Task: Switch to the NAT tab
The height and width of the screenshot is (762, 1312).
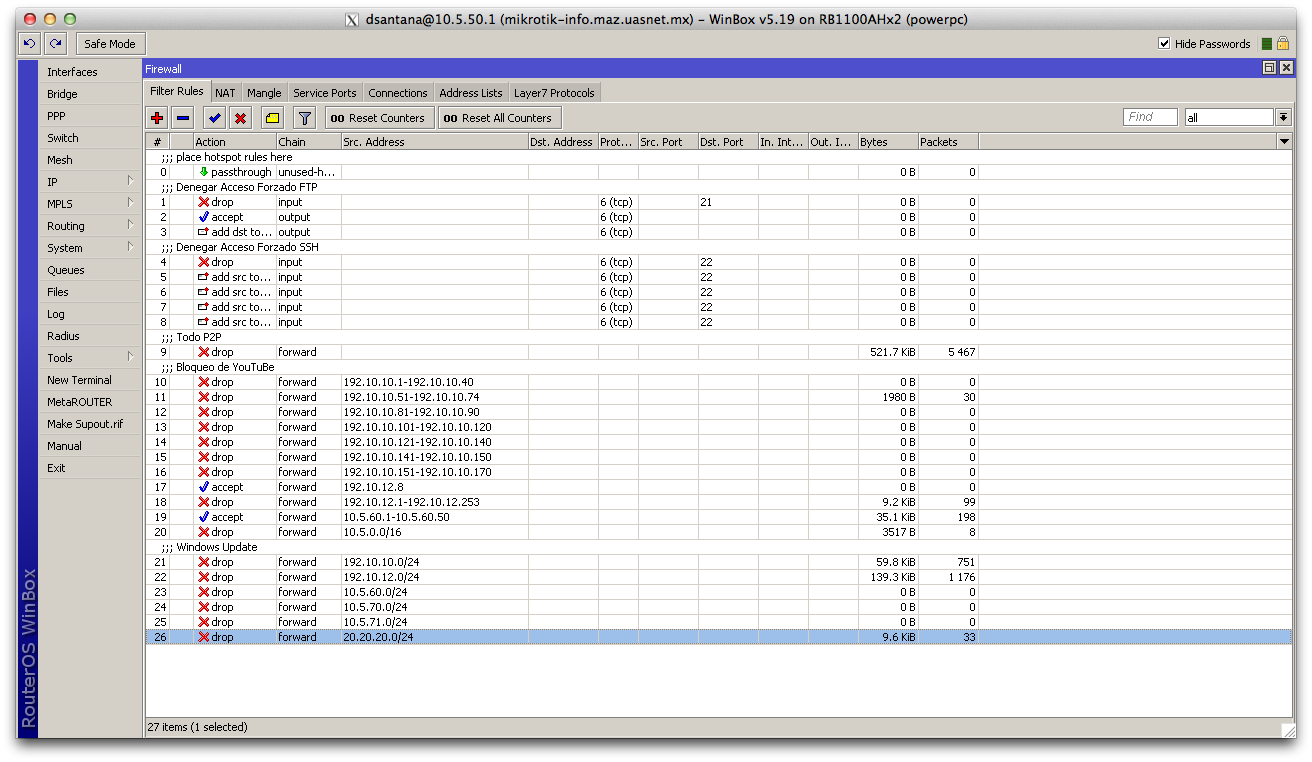Action: 226,93
